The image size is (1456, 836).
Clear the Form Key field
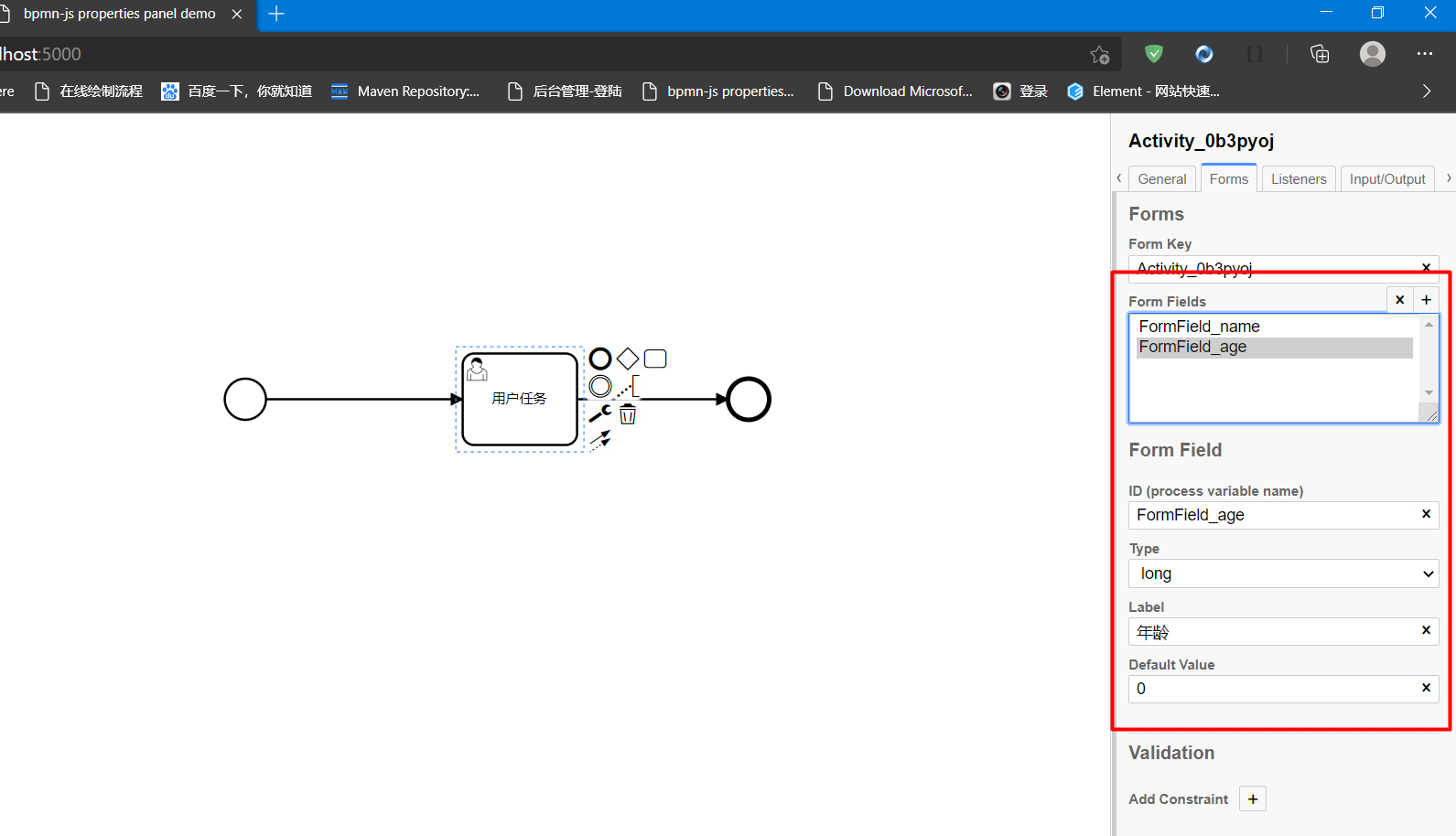coord(1426,267)
